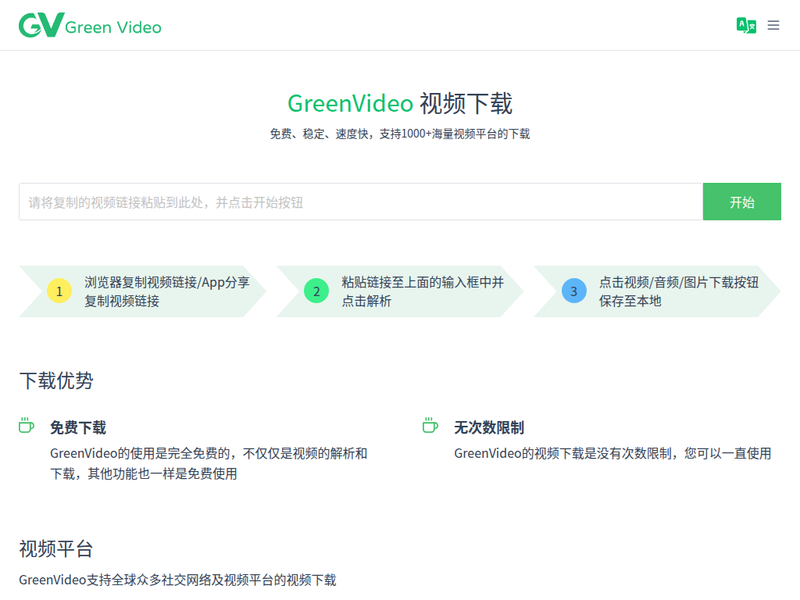Click the yellow step 1 circle
Screen dimensions: 800x600
[x=59, y=291]
